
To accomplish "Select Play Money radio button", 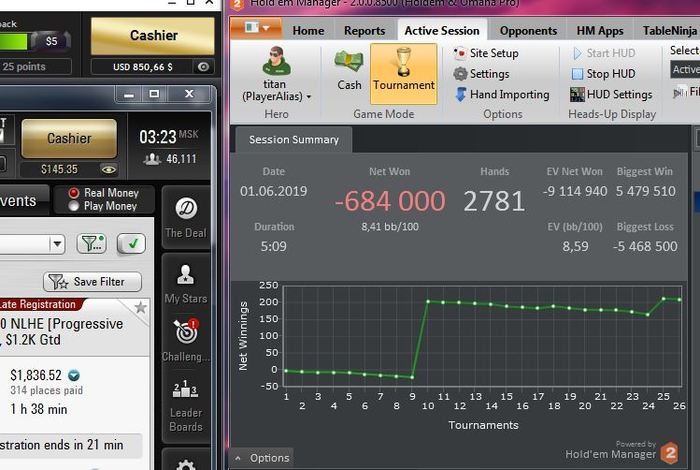I will pos(74,206).
